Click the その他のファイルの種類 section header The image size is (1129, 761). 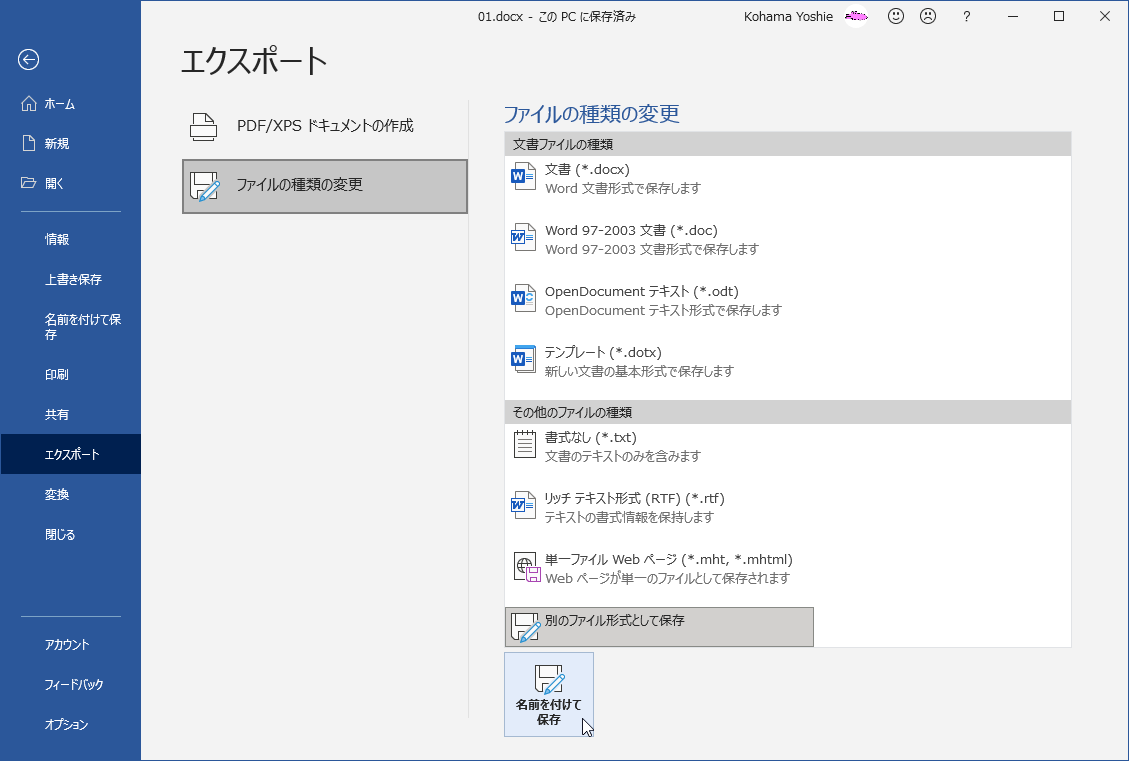[788, 413]
